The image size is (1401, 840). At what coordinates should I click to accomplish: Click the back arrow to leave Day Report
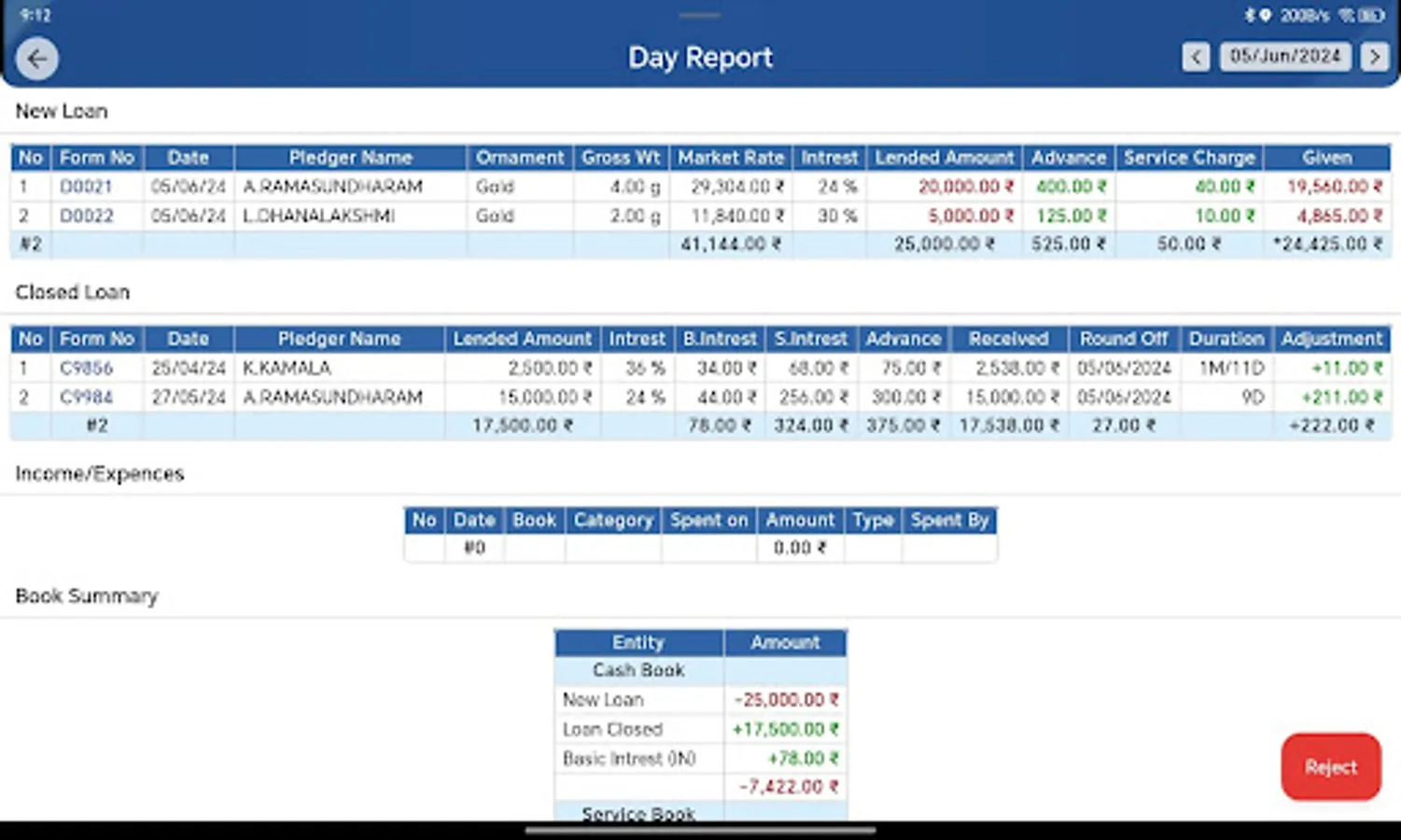point(36,58)
